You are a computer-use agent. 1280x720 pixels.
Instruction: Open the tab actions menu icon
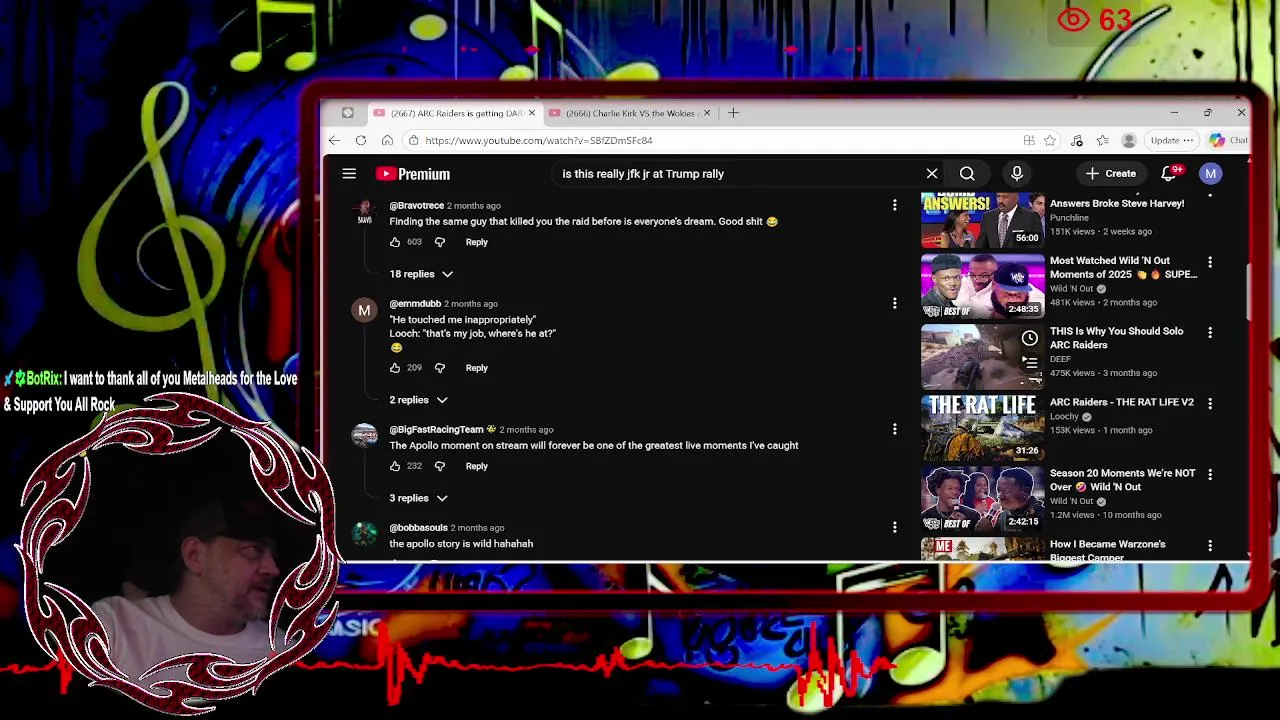(x=347, y=113)
